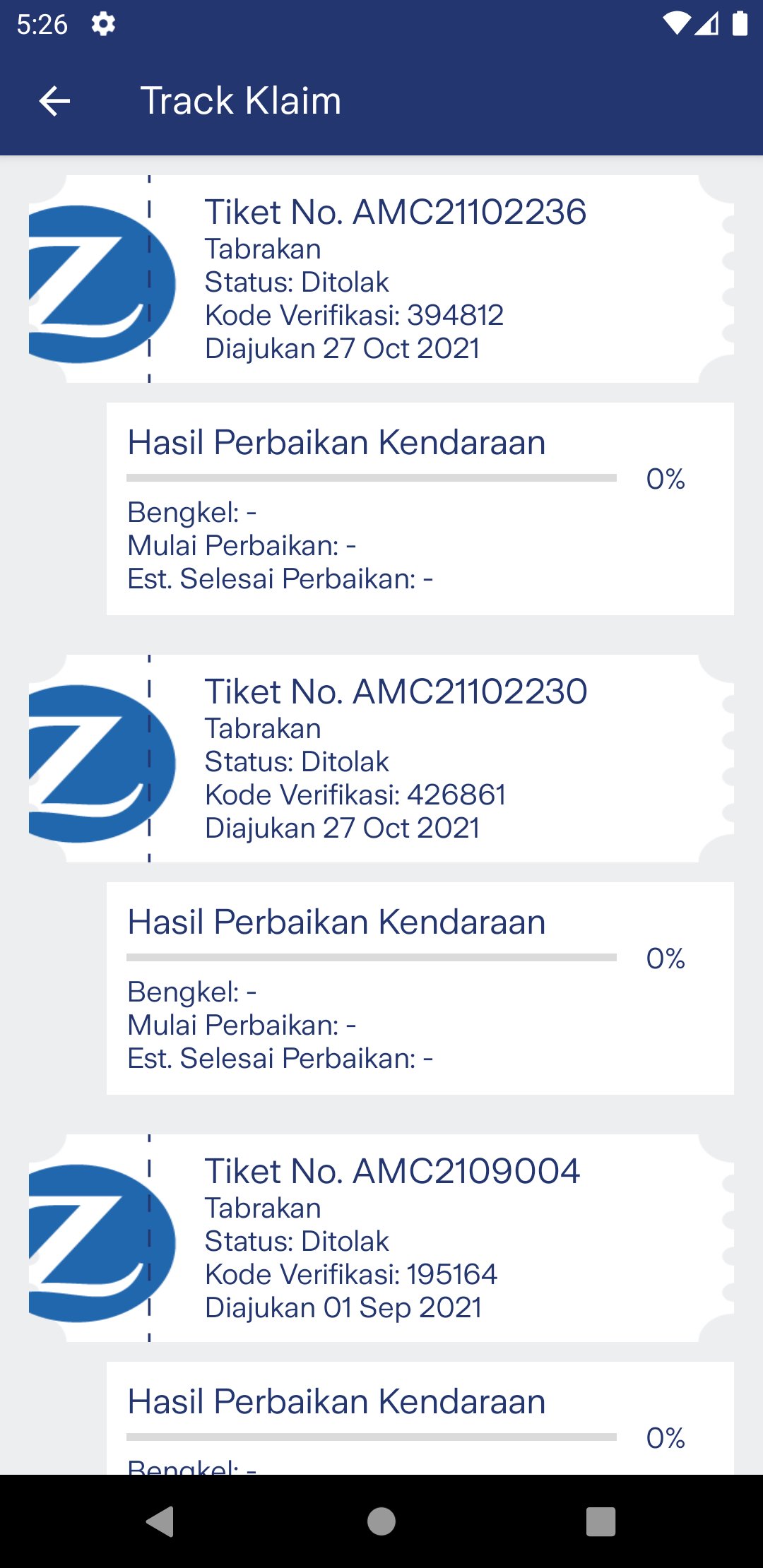Image resolution: width=763 pixels, height=1568 pixels.
Task: Tap the Wi-Fi status icon
Action: 676,24
